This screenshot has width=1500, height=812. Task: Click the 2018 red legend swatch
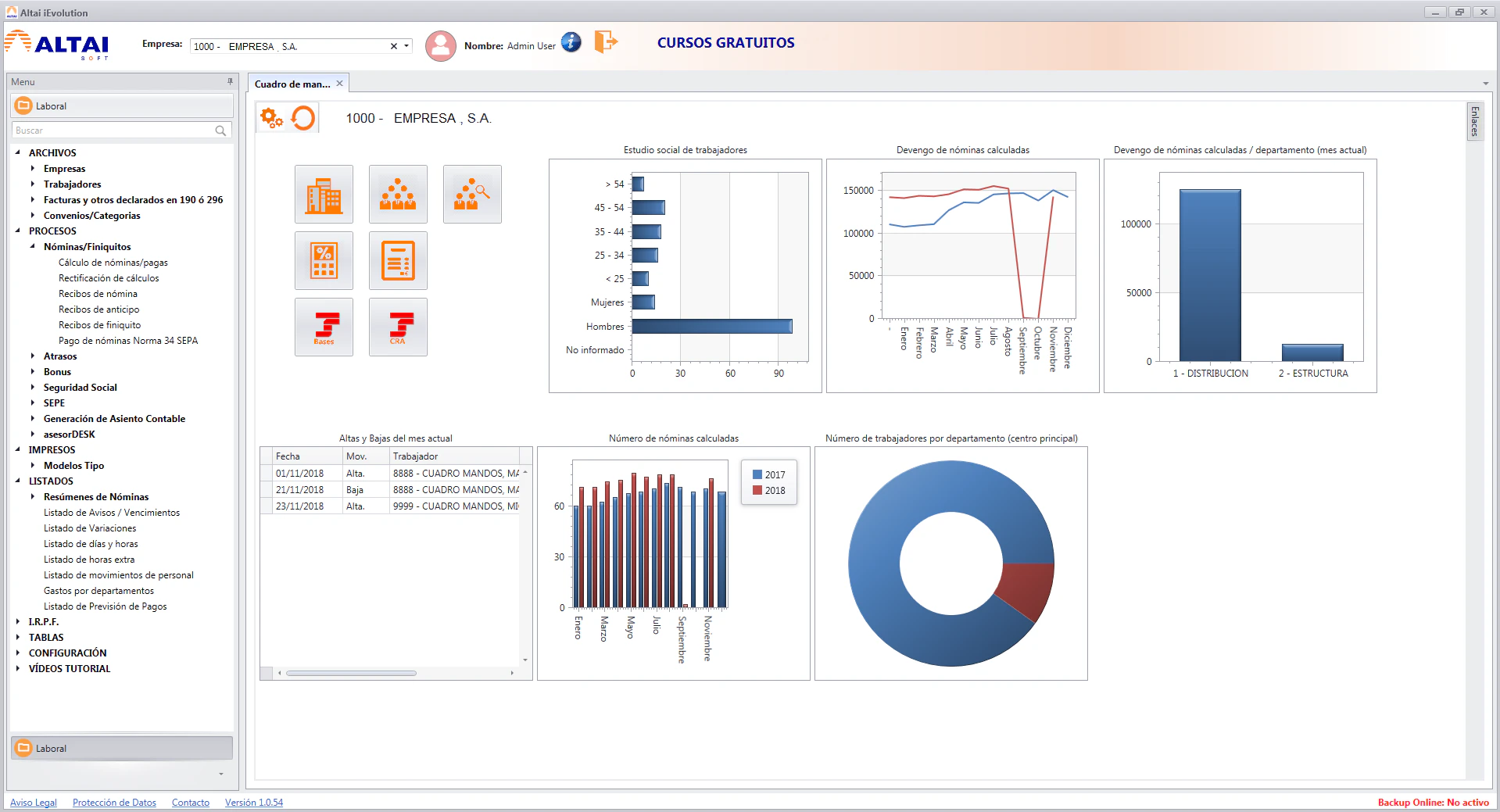(757, 490)
